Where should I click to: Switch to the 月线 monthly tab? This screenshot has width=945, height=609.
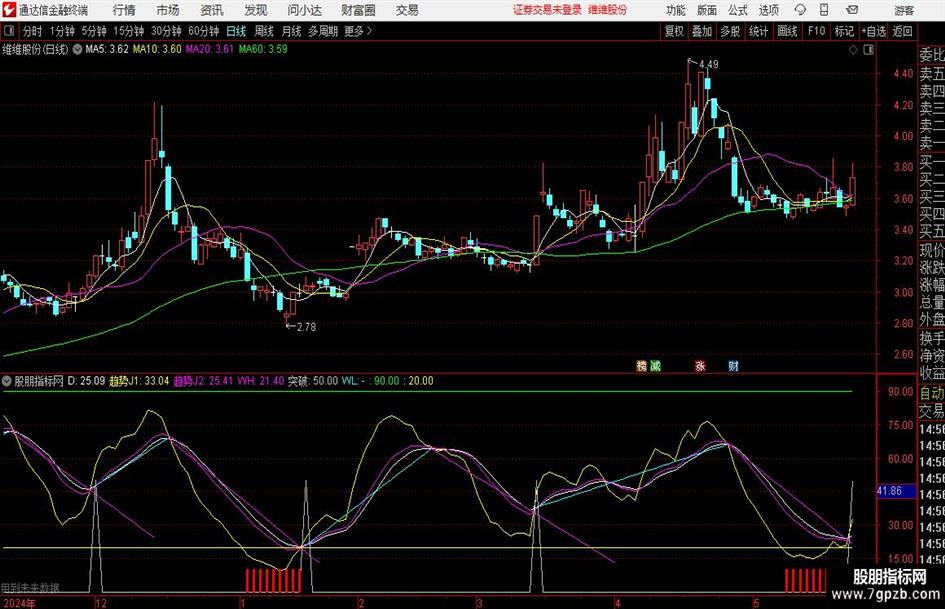click(291, 31)
